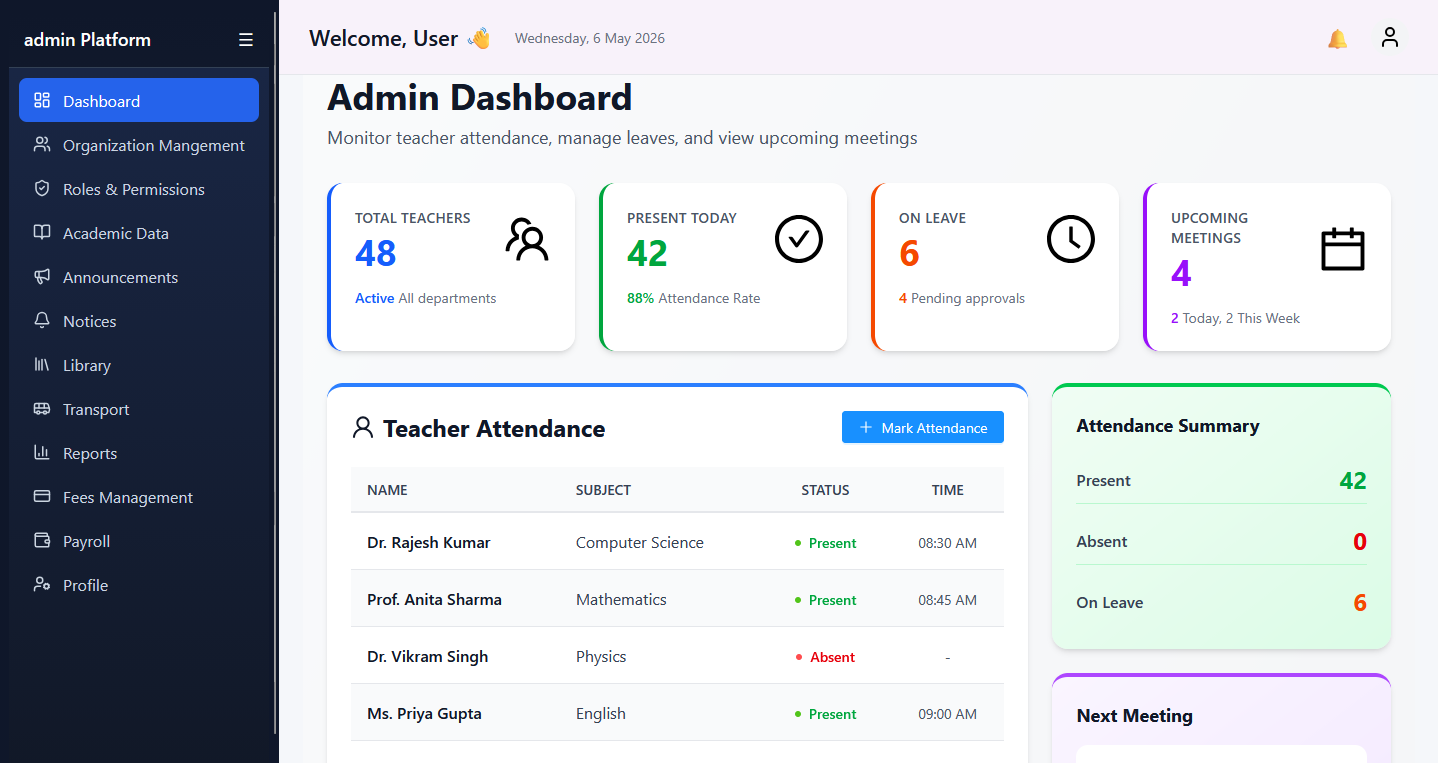Image resolution: width=1438 pixels, height=763 pixels.
Task: Click the 08:45 AM time cell
Action: 947,600
